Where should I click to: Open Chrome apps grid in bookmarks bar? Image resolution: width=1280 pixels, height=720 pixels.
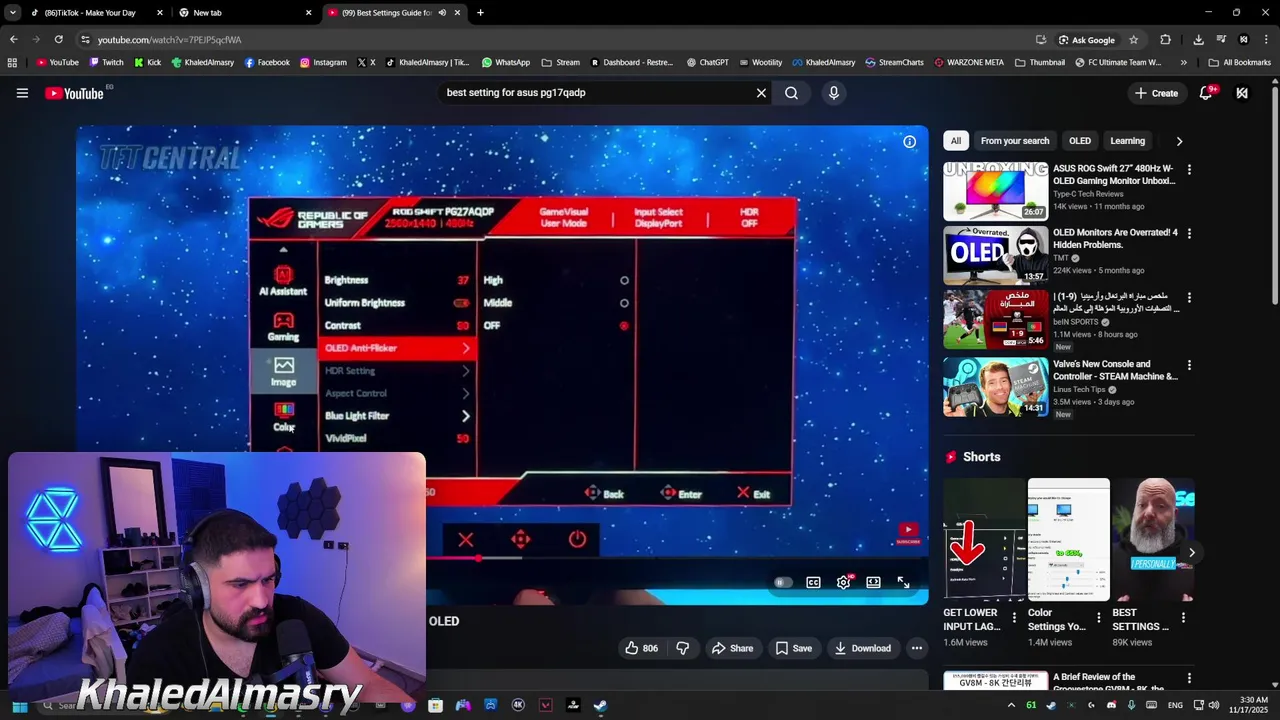point(12,62)
